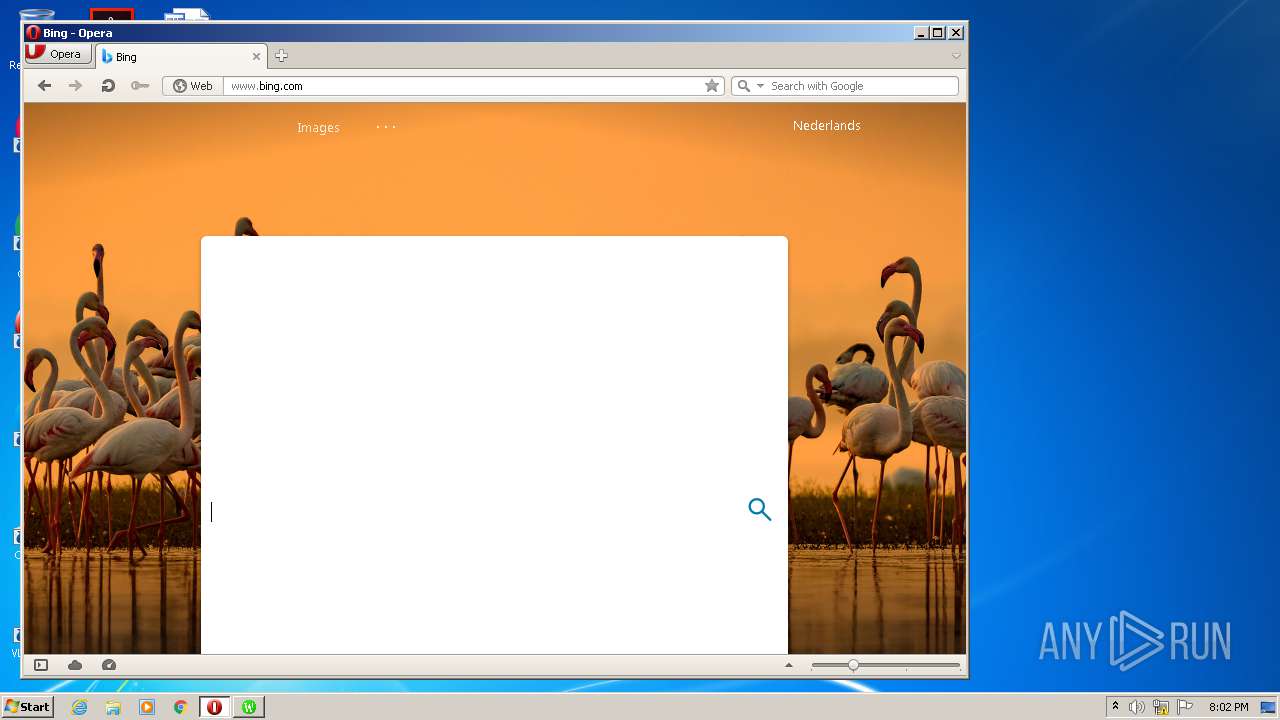Open Opera Link cloud icon
Screen dimensions: 1280x720
75,665
